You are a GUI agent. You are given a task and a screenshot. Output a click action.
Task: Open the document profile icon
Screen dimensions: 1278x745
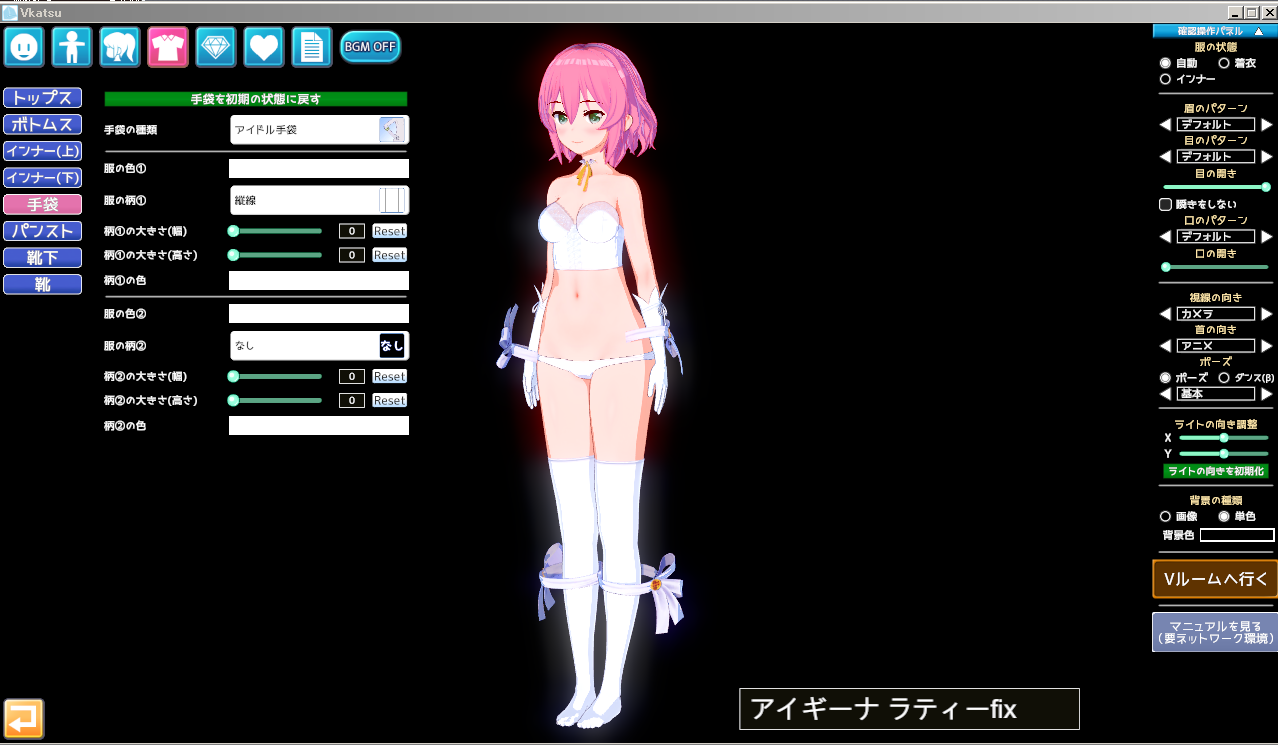(312, 47)
